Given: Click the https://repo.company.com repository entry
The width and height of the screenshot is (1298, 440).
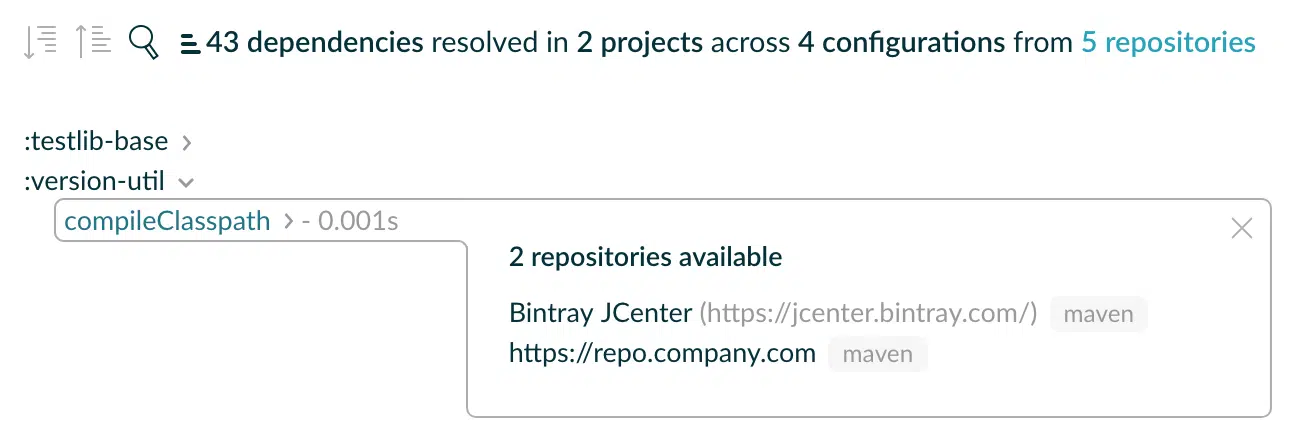Looking at the screenshot, I should [662, 353].
